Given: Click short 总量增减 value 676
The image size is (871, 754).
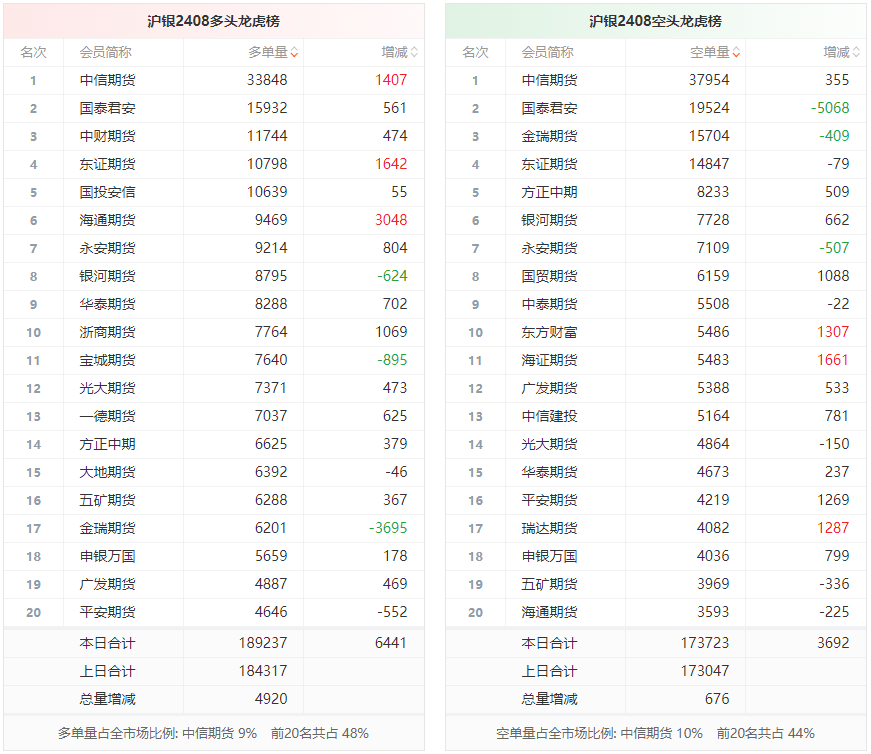Looking at the screenshot, I should coord(717,699).
